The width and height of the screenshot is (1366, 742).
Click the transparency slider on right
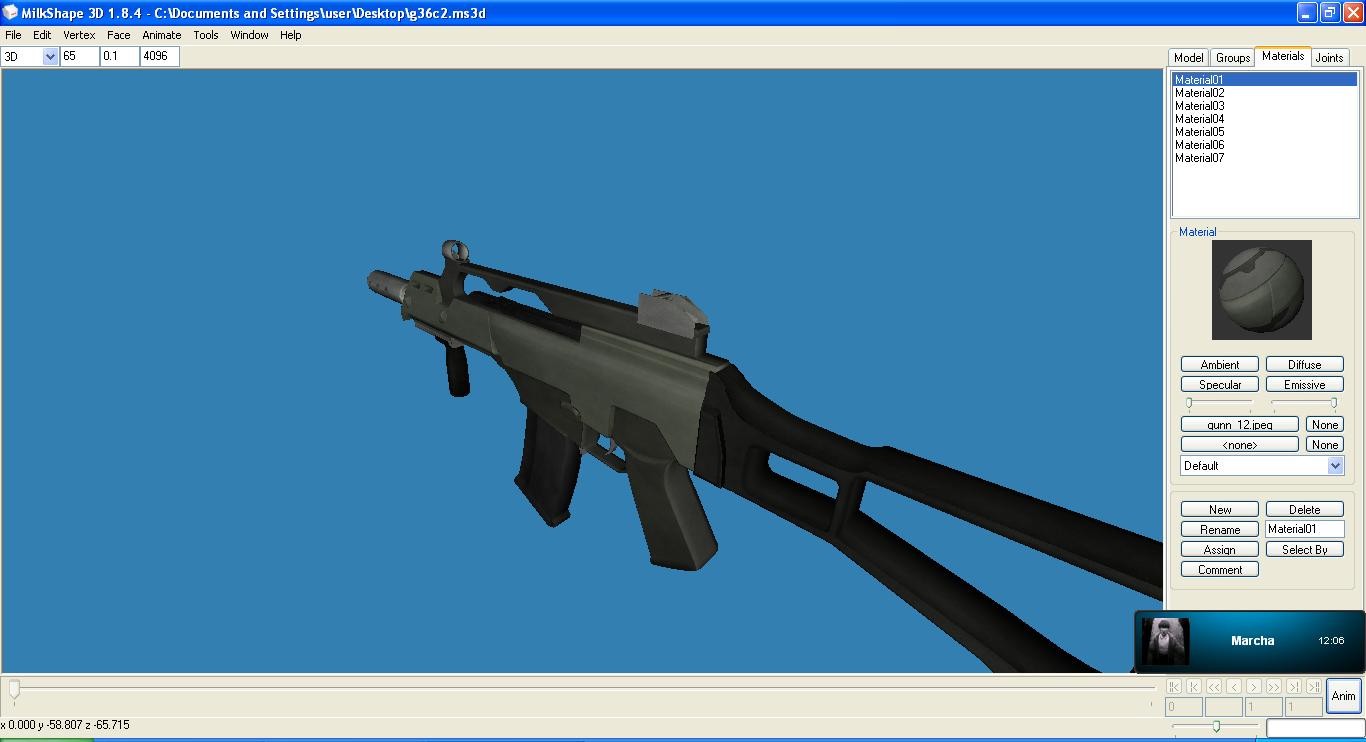click(x=1304, y=404)
